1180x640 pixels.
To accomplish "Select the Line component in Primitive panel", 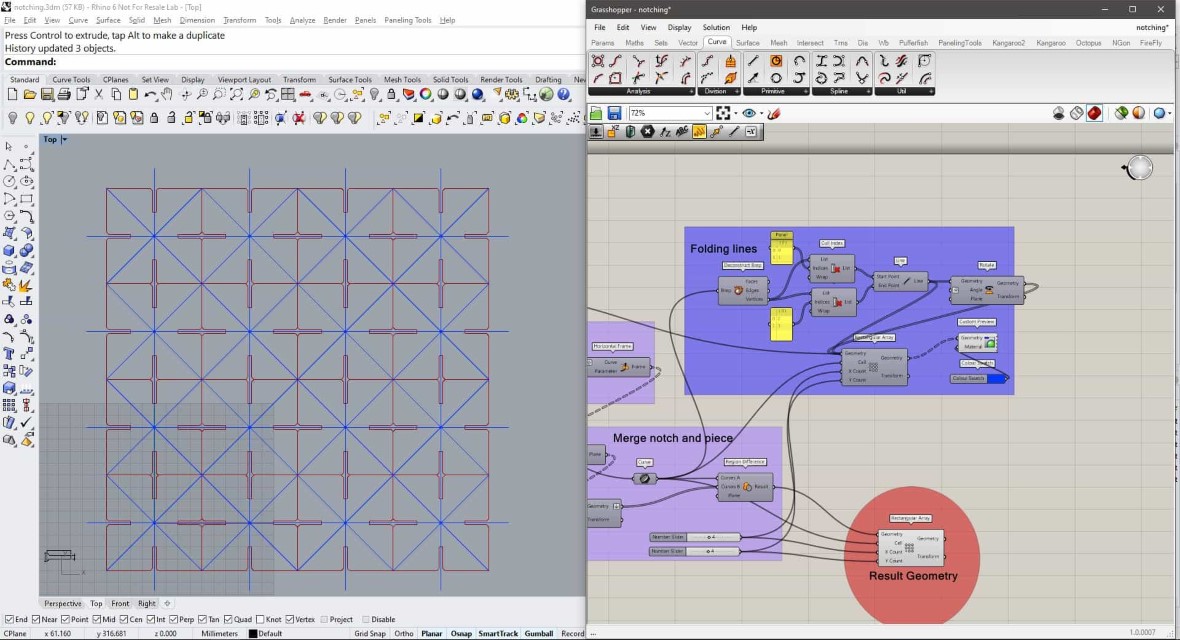I will click(x=753, y=61).
